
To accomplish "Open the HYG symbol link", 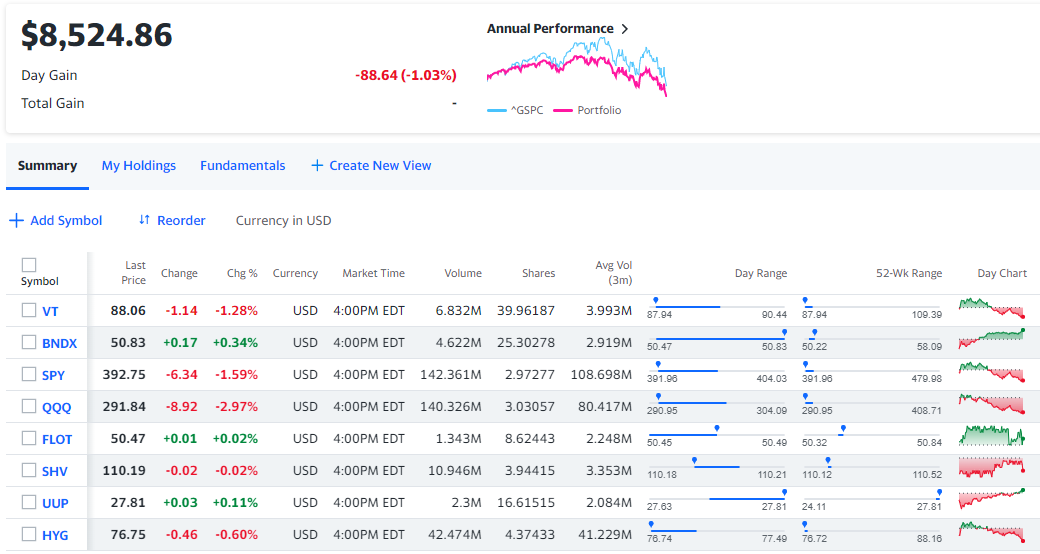I will pos(55,535).
